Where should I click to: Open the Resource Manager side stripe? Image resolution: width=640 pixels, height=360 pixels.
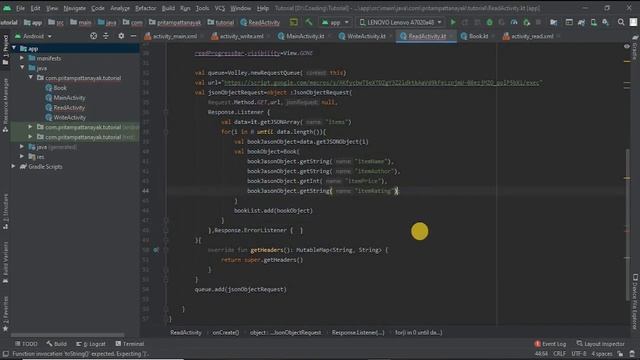tap(5, 105)
